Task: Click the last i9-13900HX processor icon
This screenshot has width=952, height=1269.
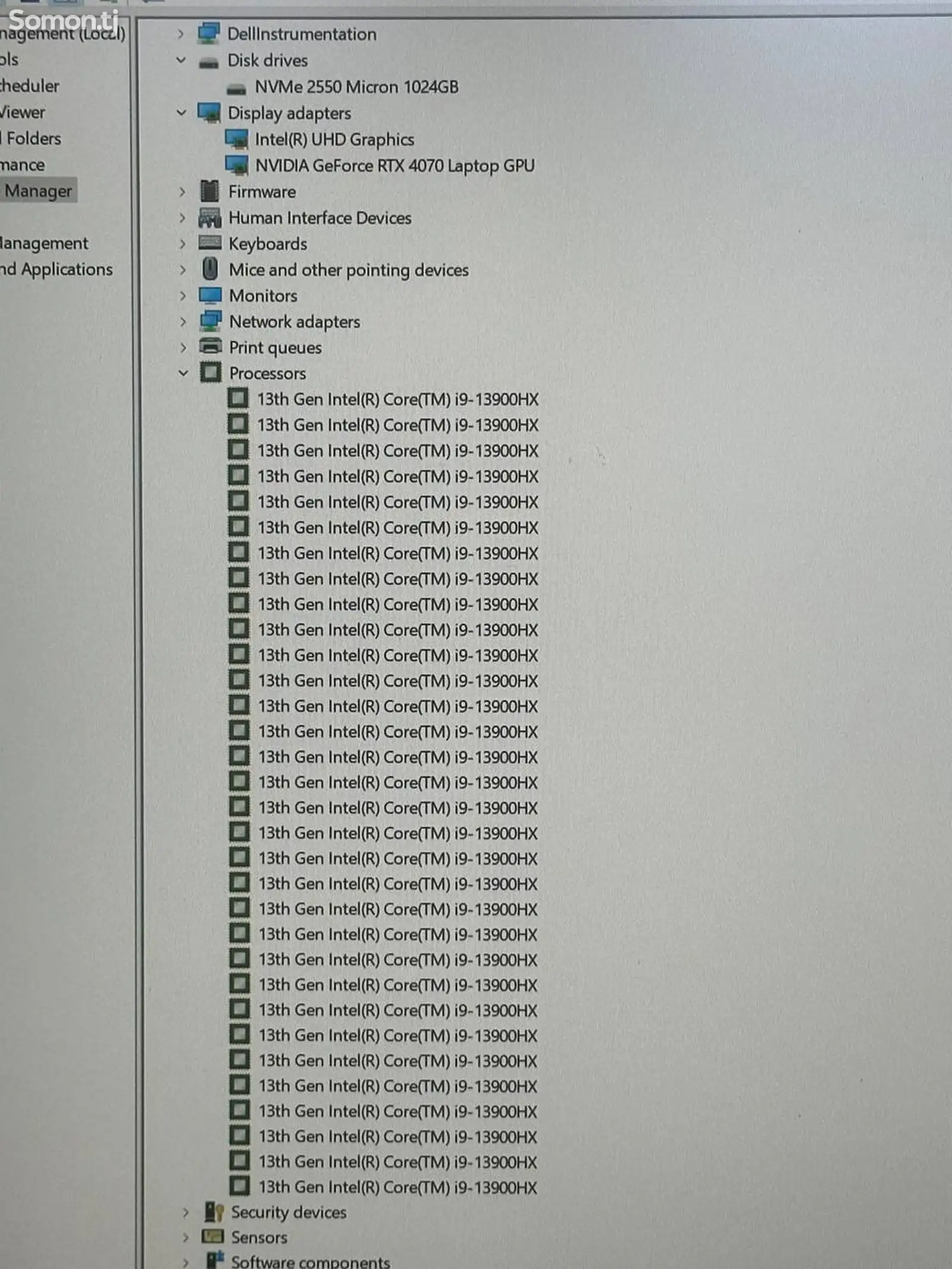Action: 239,1186
